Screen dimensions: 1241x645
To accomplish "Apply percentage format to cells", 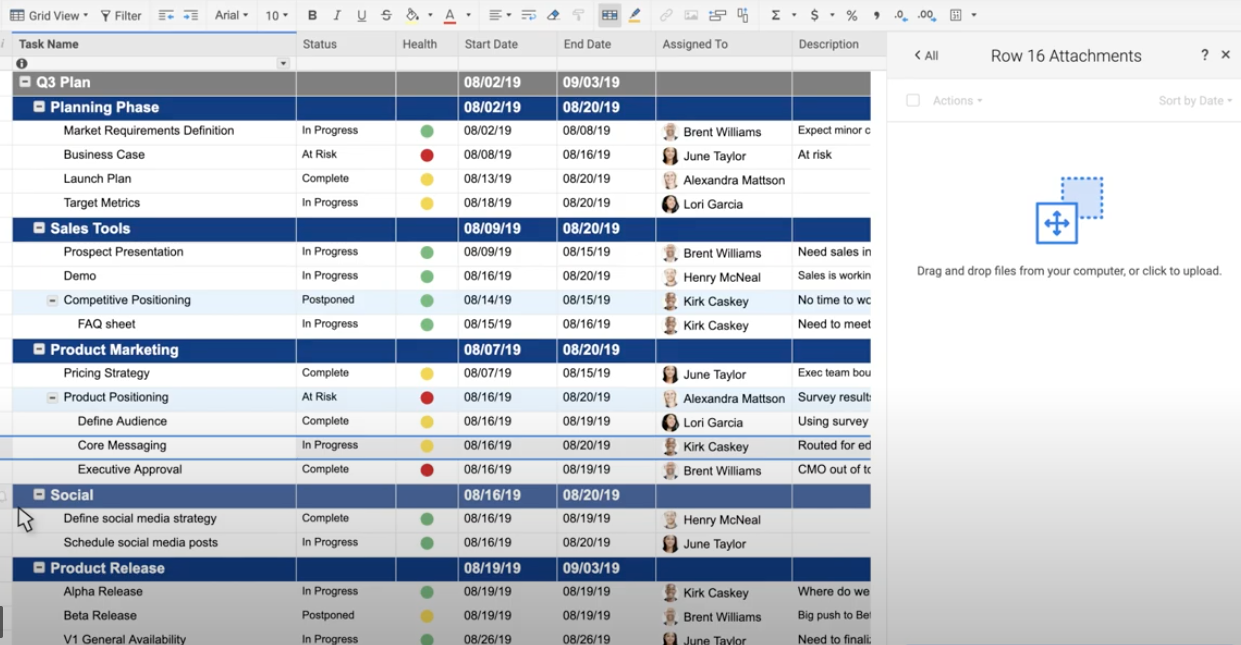I will [851, 16].
